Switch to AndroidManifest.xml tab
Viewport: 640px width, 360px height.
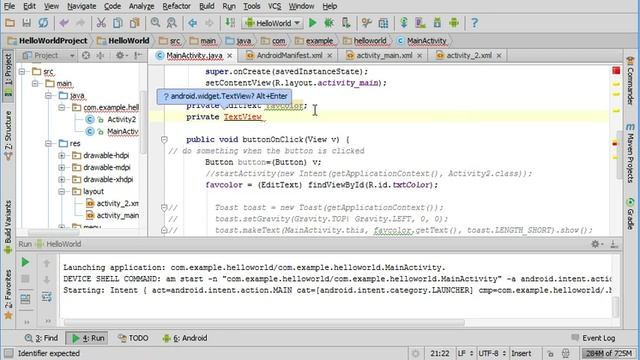coord(289,55)
